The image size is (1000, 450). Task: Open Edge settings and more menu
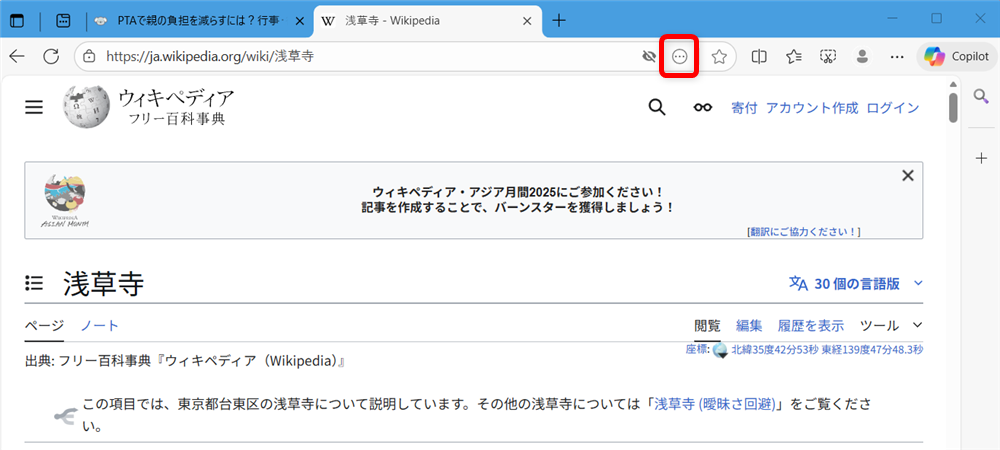coord(897,57)
